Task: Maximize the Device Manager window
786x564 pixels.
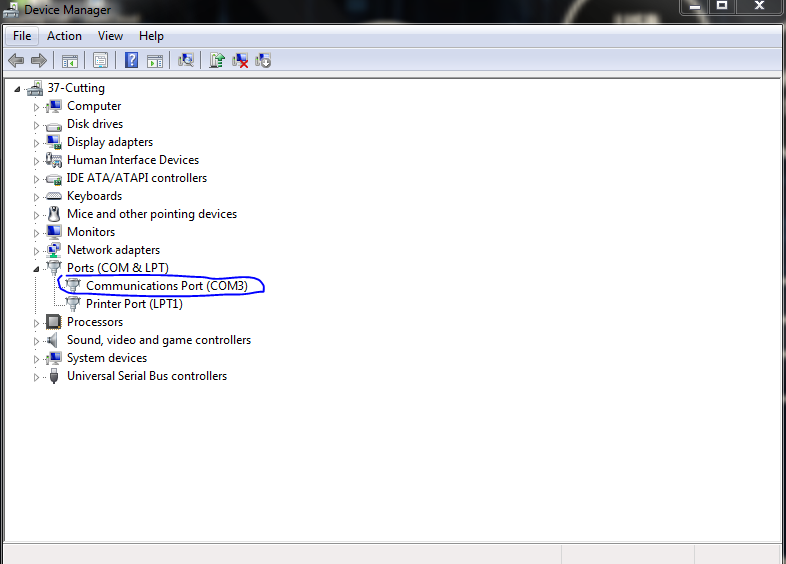Action: 722,6
